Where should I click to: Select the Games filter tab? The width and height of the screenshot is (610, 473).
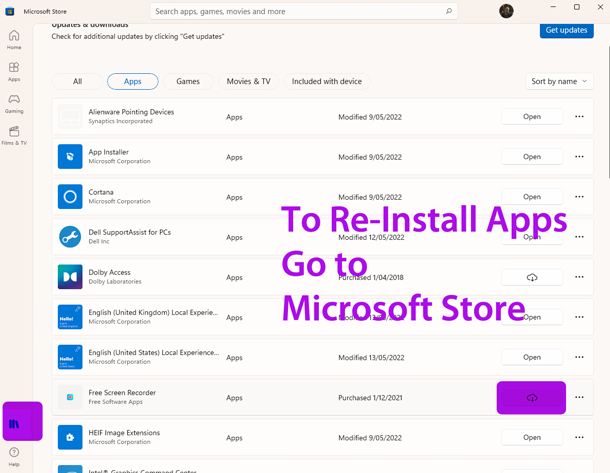point(188,81)
